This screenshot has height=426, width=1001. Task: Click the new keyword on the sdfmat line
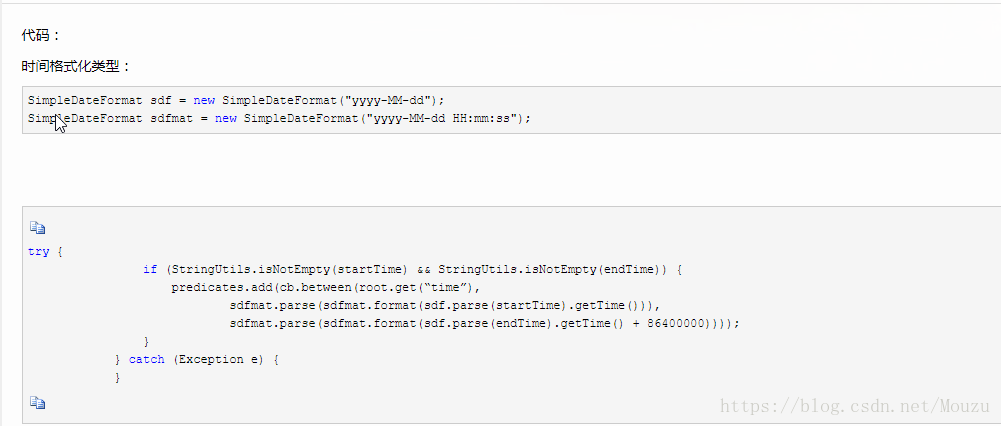pyautogui.click(x=226, y=118)
